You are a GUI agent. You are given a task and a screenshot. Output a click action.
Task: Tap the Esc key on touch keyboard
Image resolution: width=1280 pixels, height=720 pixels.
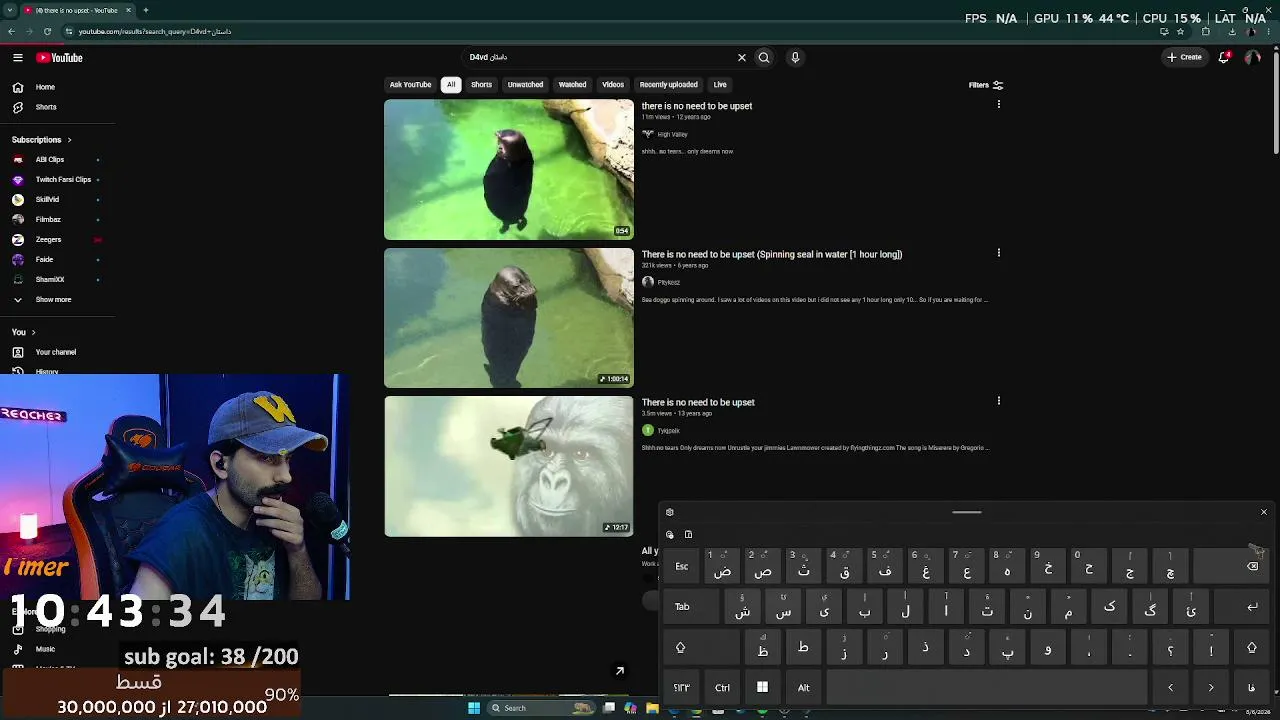pos(682,566)
